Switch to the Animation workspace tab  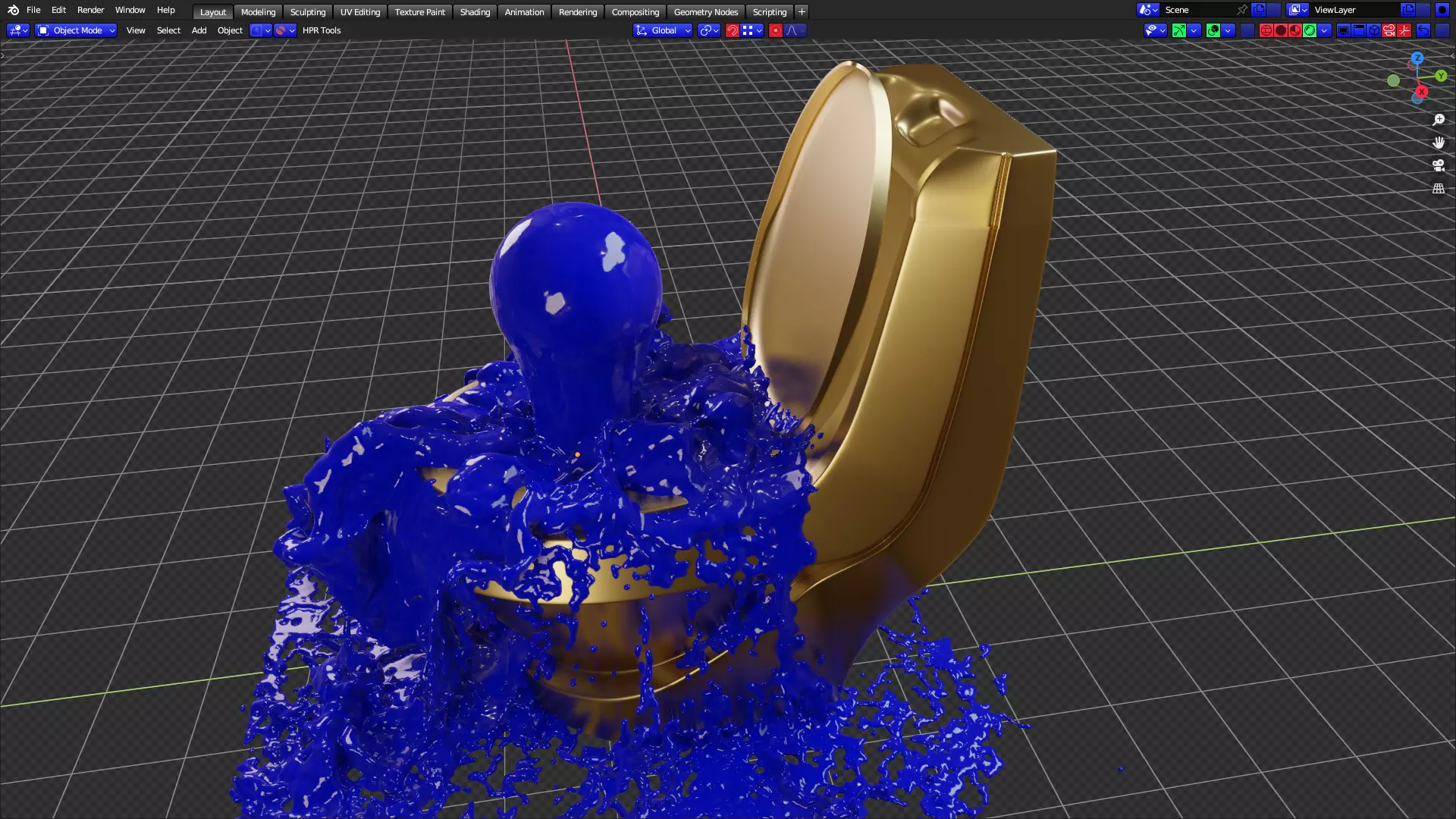pyautogui.click(x=524, y=12)
